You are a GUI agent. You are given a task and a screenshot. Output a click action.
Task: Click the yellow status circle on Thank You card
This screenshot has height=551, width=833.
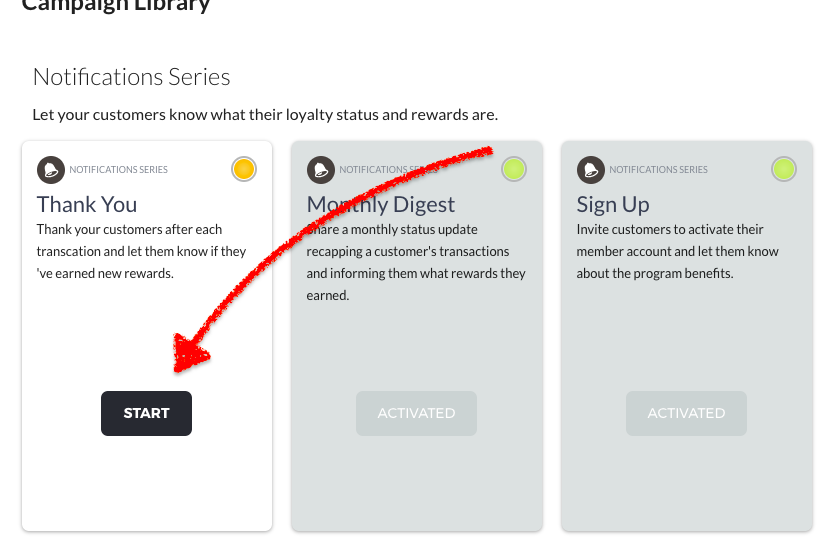[244, 169]
